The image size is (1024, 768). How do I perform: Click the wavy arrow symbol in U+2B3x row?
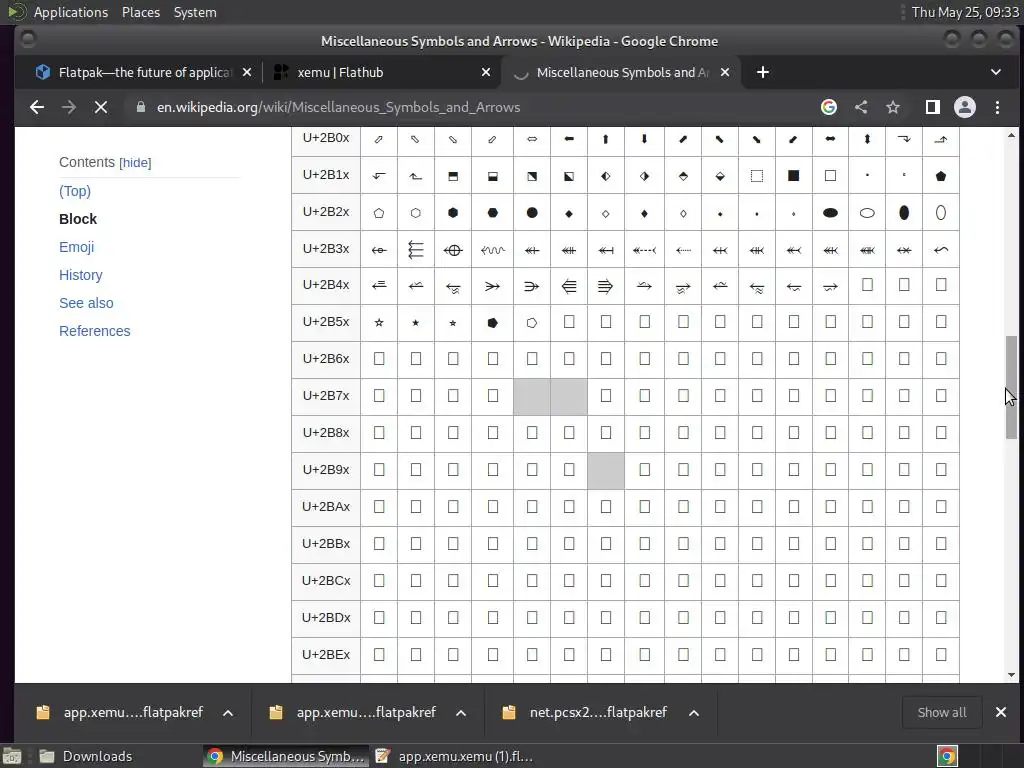pyautogui.click(x=492, y=250)
